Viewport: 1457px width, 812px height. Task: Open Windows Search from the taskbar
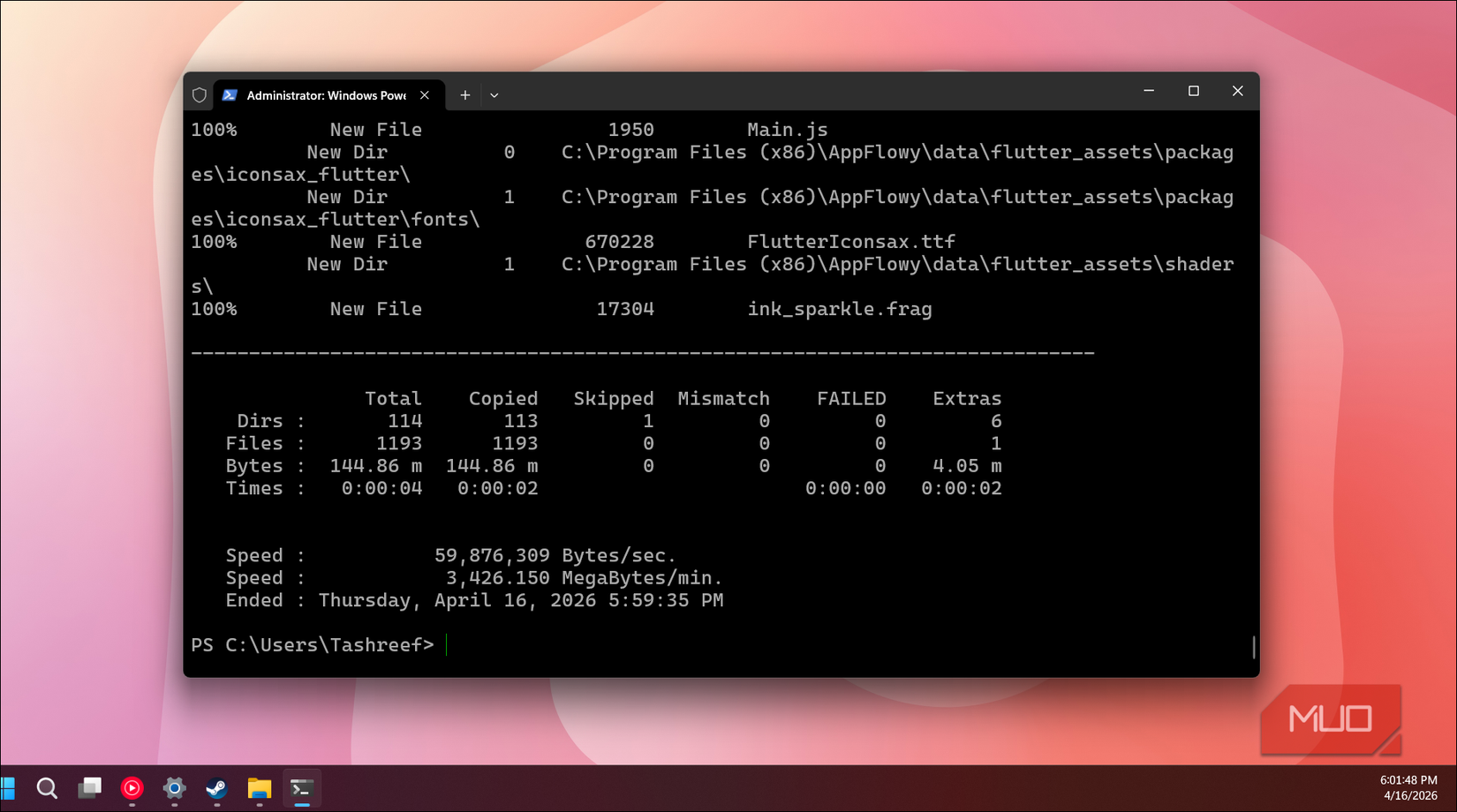pos(47,788)
